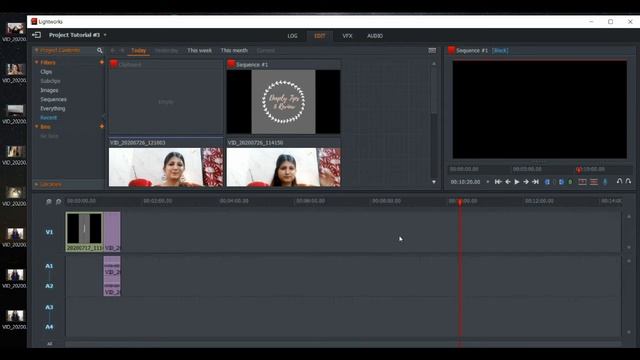Select the Clips filter
The image size is (640, 360).
[x=46, y=72]
